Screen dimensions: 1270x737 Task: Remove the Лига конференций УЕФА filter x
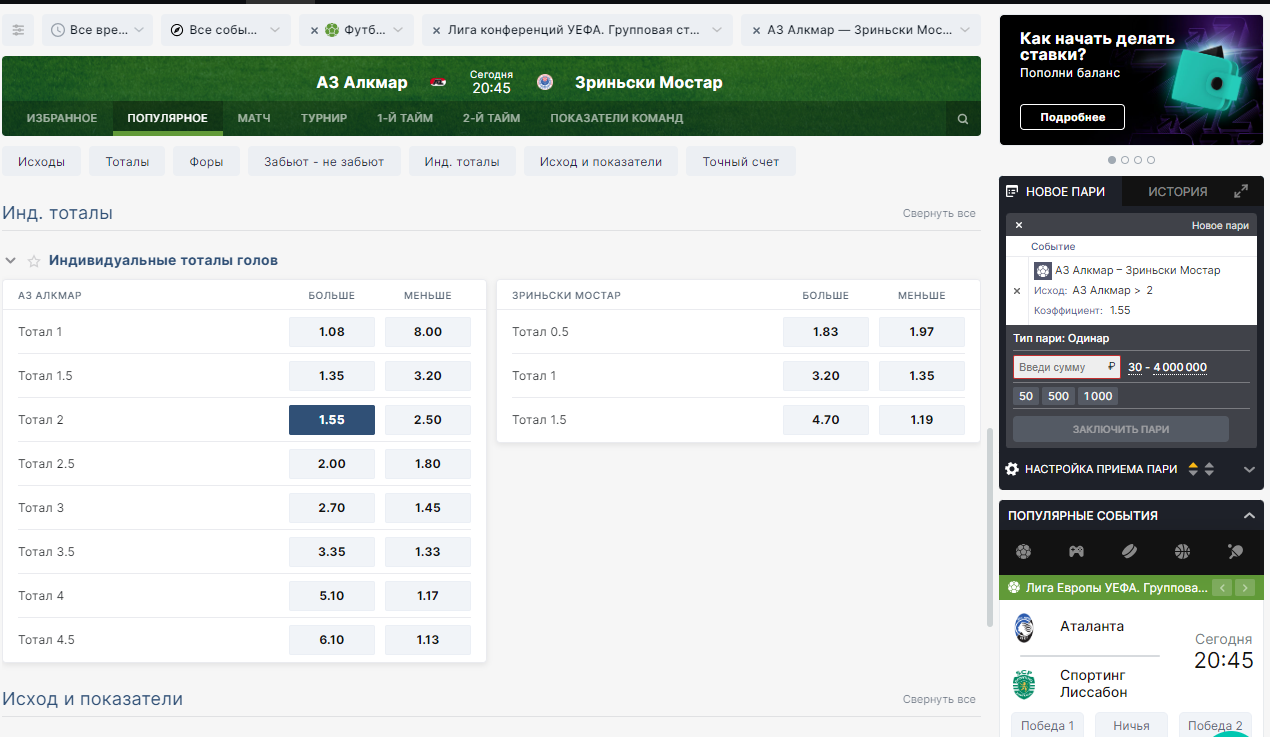436,31
